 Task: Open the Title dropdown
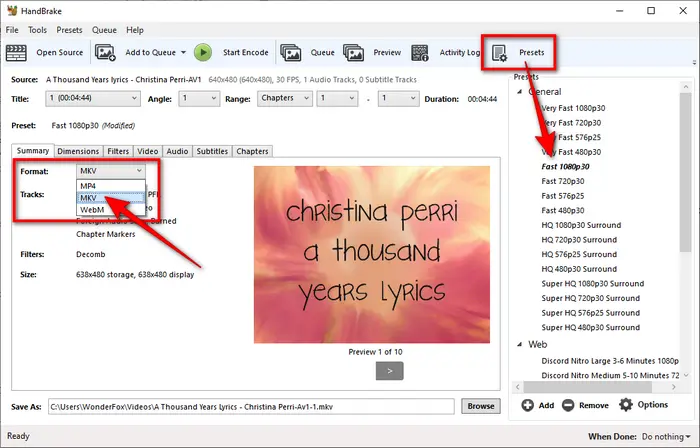(x=93, y=98)
